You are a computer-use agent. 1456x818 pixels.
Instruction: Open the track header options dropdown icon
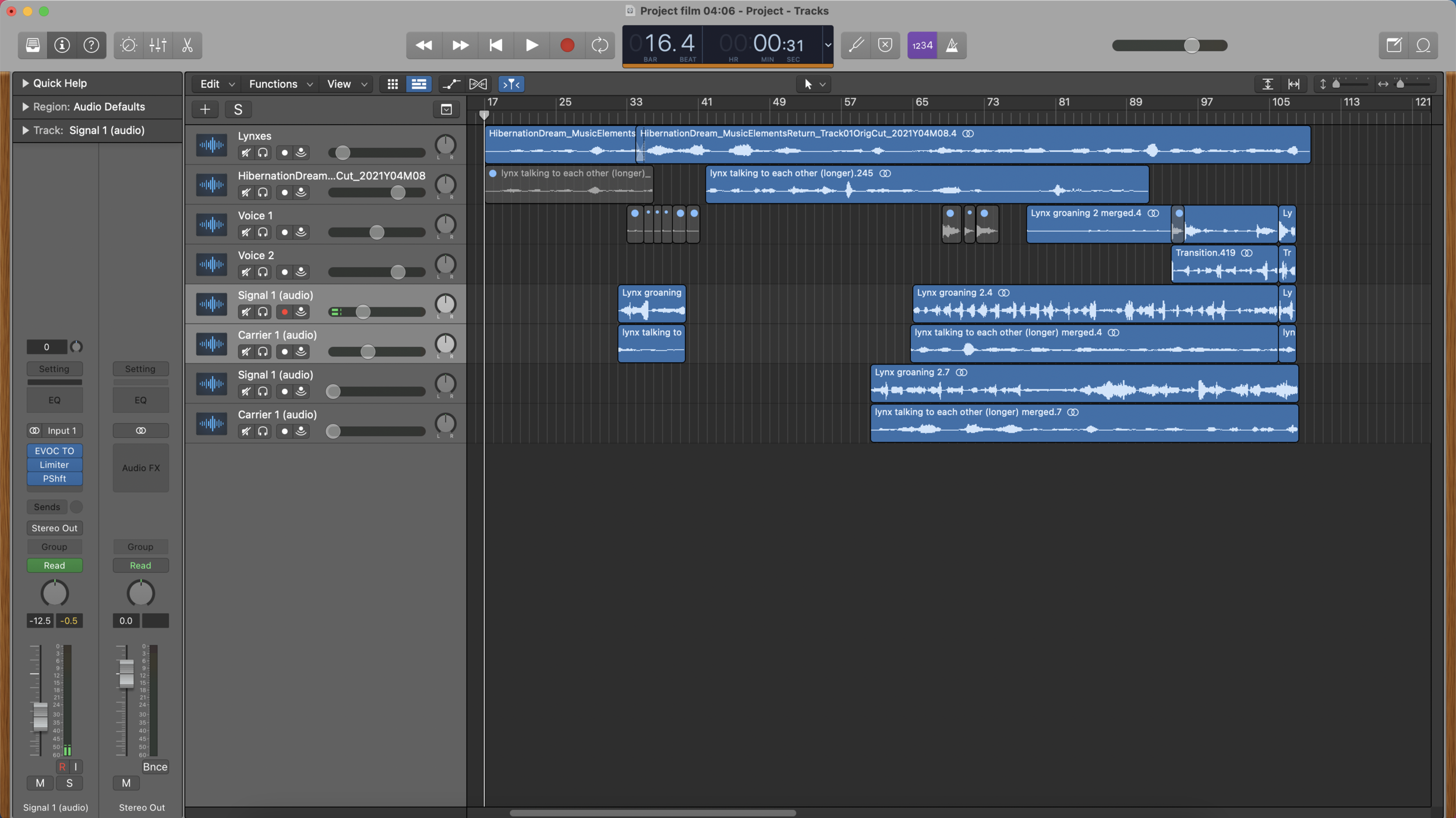tap(446, 109)
